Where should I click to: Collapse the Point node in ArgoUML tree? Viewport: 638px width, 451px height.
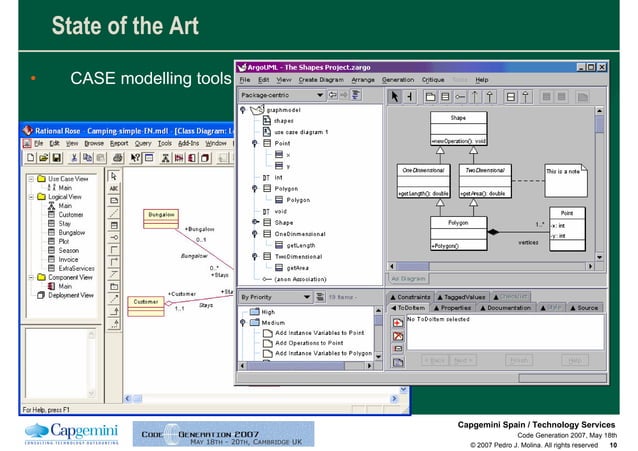tap(255, 143)
